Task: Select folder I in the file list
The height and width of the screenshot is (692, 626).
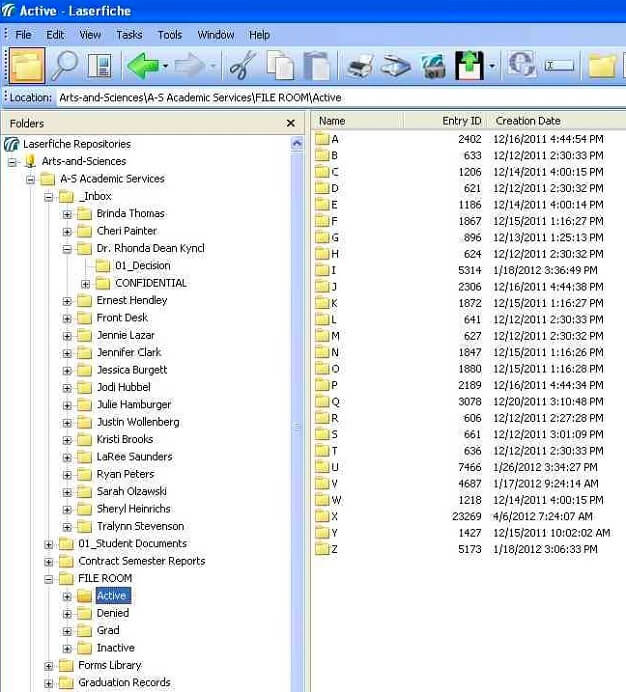Action: pyautogui.click(x=333, y=270)
